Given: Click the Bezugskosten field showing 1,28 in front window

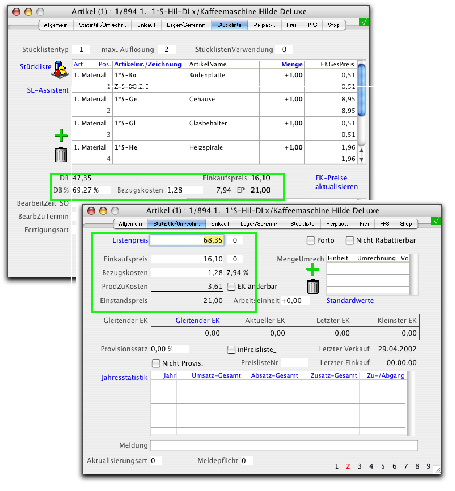Looking at the screenshot, I should 187,272.
